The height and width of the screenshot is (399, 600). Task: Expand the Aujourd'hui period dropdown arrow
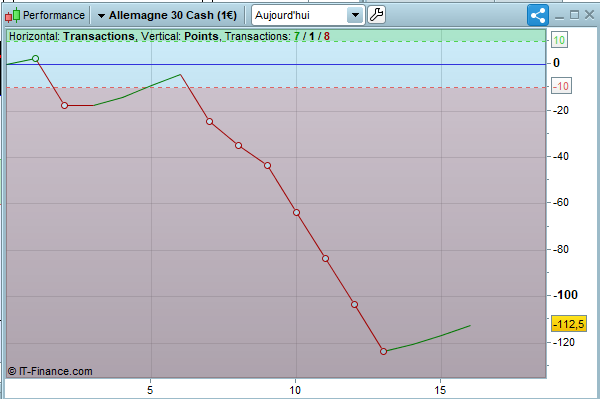click(x=355, y=15)
